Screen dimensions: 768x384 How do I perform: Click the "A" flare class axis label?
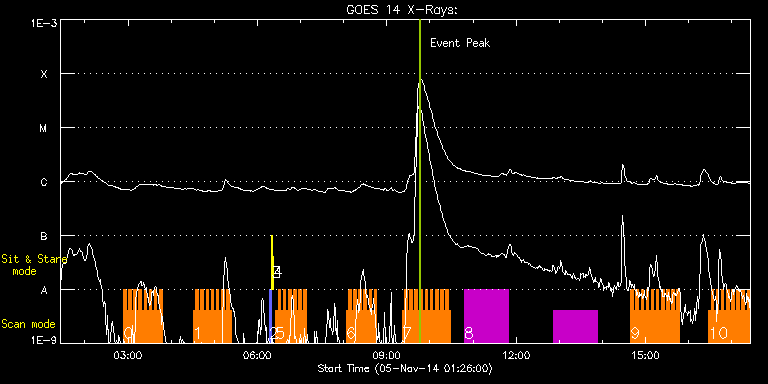click(x=44, y=290)
